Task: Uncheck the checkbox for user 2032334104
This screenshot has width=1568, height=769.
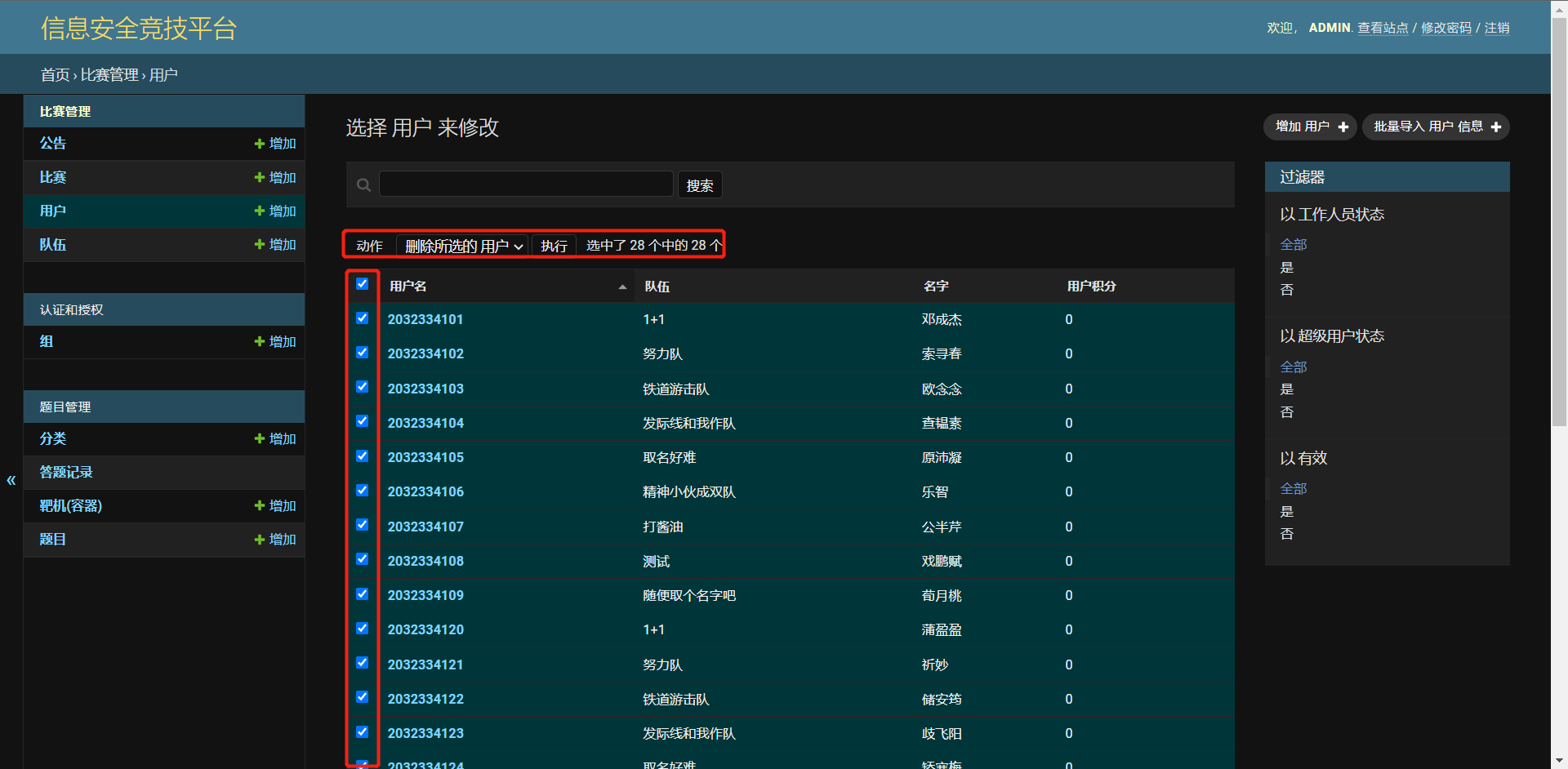Action: (x=363, y=421)
